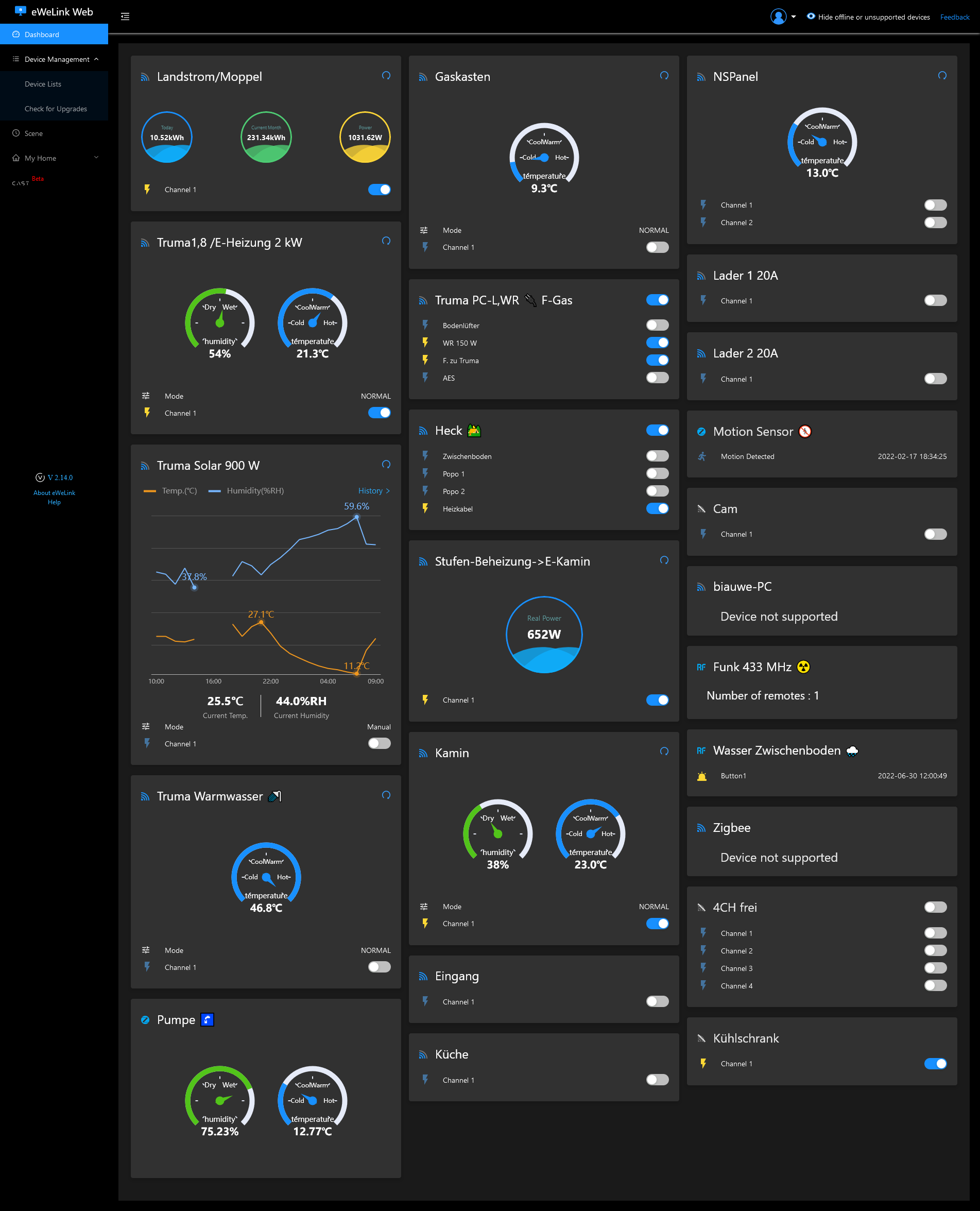Viewport: 980px width, 1211px height.
Task: Open the account dropdown arrow
Action: tap(794, 17)
